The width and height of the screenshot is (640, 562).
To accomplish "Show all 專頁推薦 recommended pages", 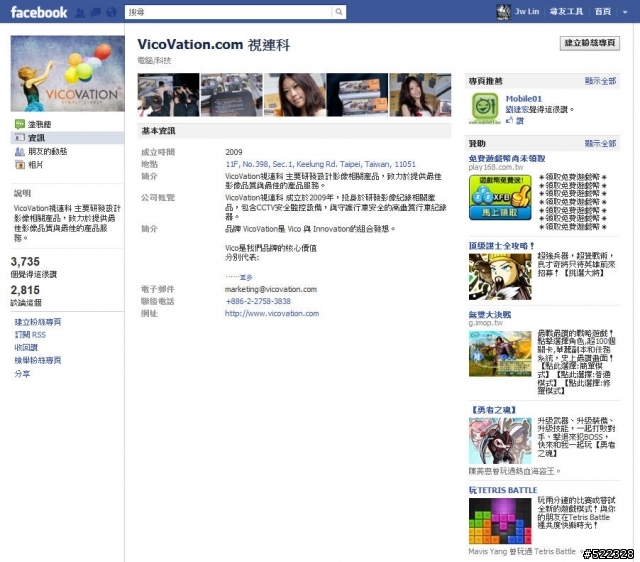I will click(600, 81).
